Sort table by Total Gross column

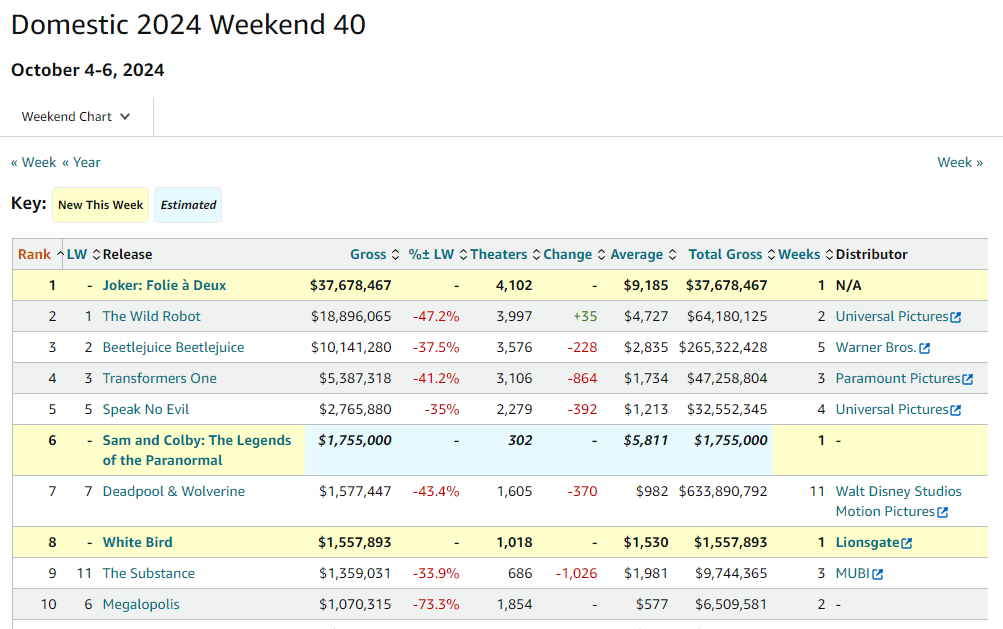click(x=732, y=255)
